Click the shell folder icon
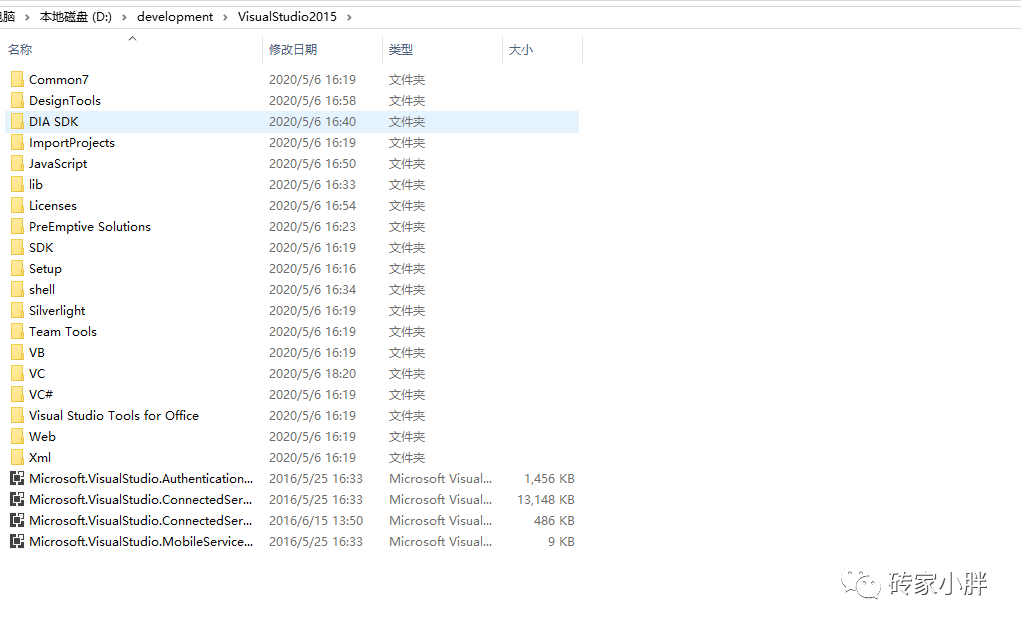 17,290
